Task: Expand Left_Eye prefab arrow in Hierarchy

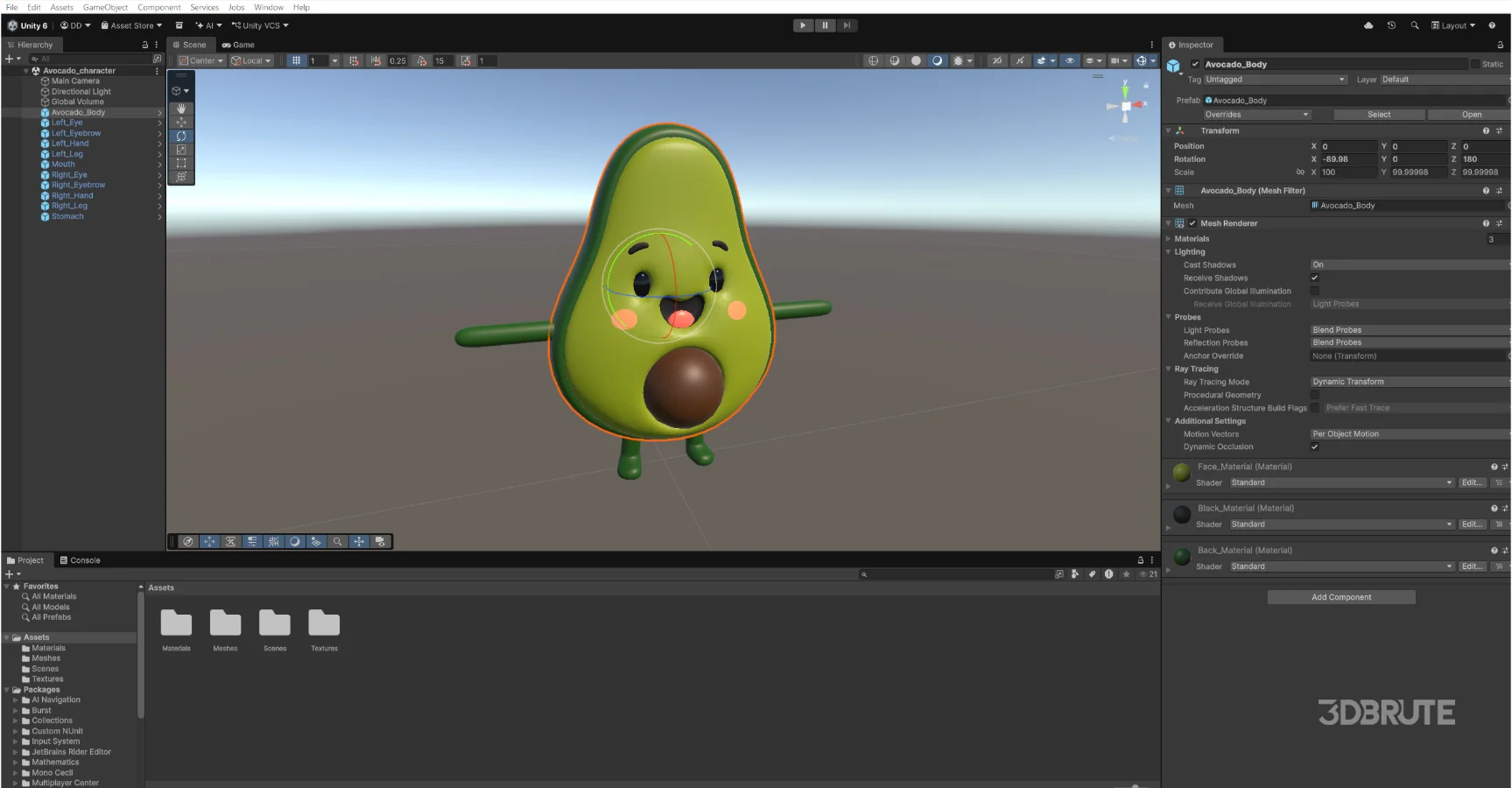Action: click(x=159, y=123)
